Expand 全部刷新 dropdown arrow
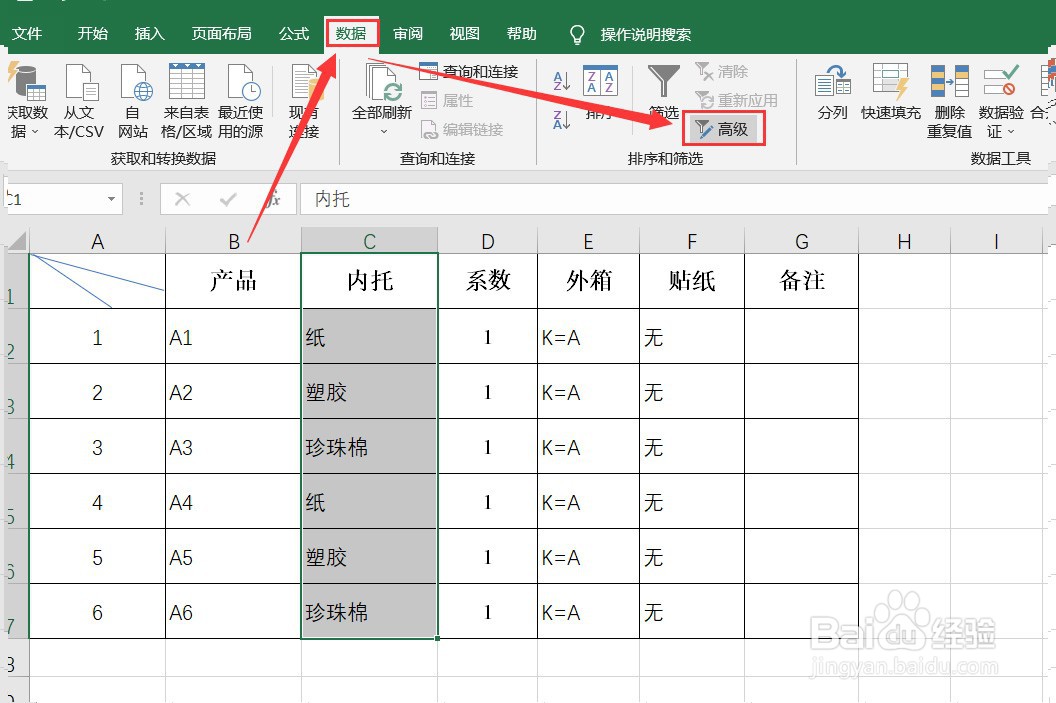Image resolution: width=1056 pixels, height=703 pixels. point(383,132)
